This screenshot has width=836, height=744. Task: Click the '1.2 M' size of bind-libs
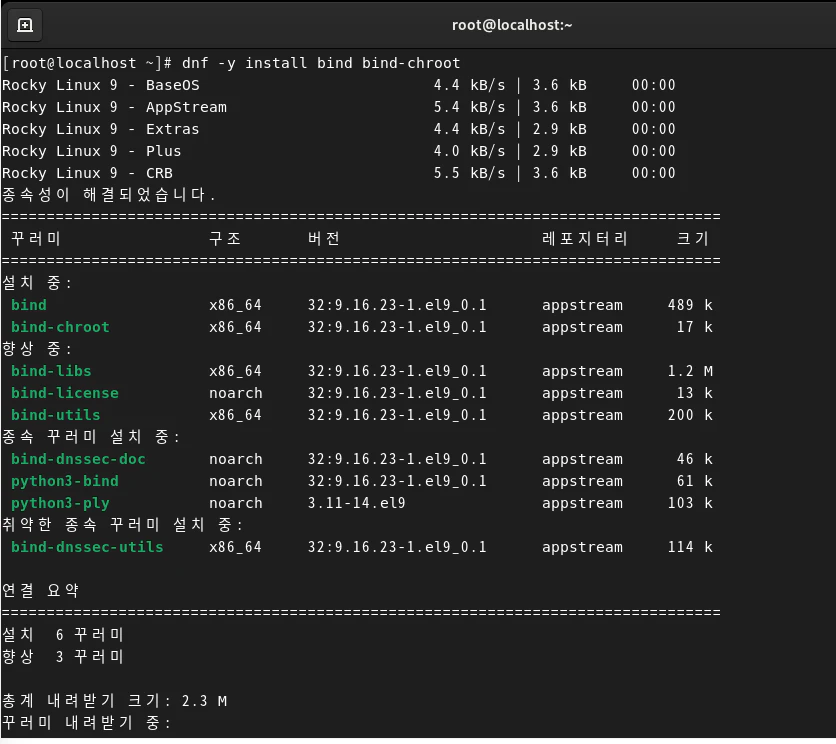[x=690, y=371]
